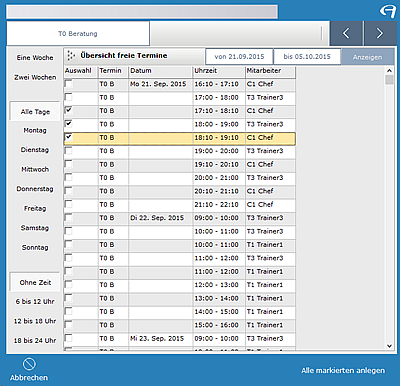Check the box for 16:10 - 17:10 C1 Chef

click(69, 83)
